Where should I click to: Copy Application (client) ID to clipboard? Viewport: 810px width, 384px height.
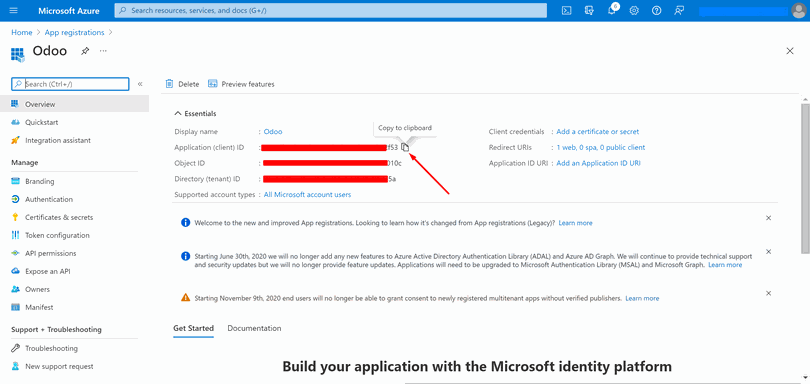[x=406, y=147]
